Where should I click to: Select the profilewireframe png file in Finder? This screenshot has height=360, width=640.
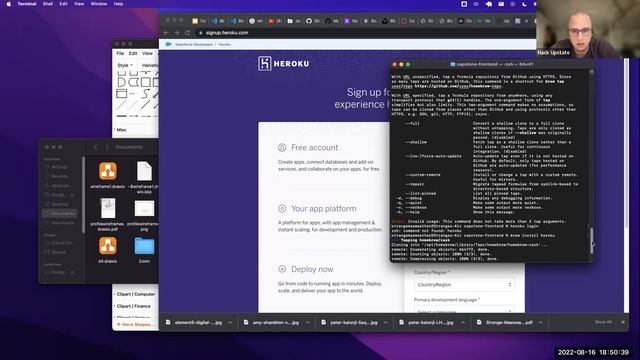coord(144,216)
